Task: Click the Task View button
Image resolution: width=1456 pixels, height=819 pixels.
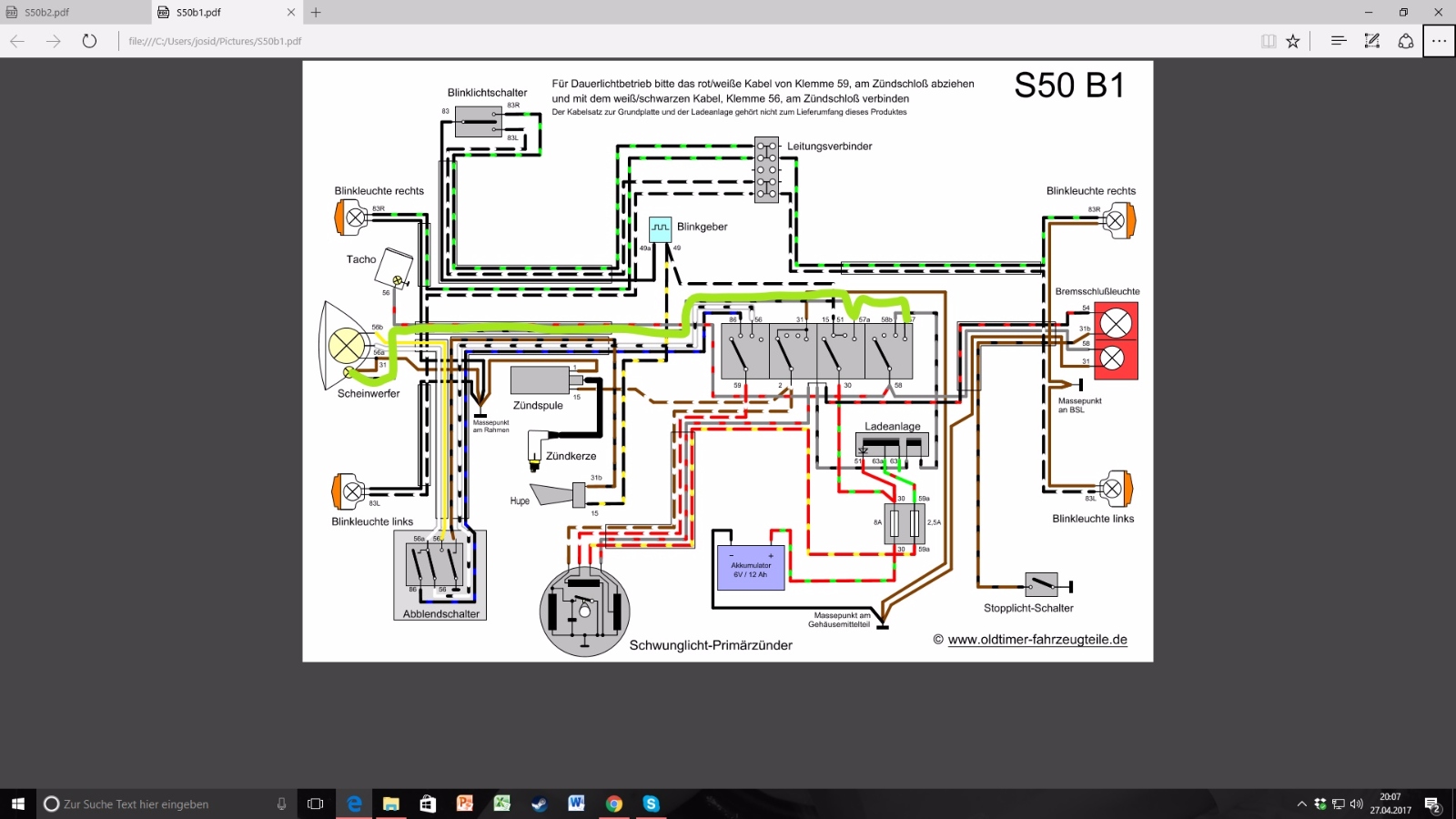Action: pyautogui.click(x=316, y=804)
